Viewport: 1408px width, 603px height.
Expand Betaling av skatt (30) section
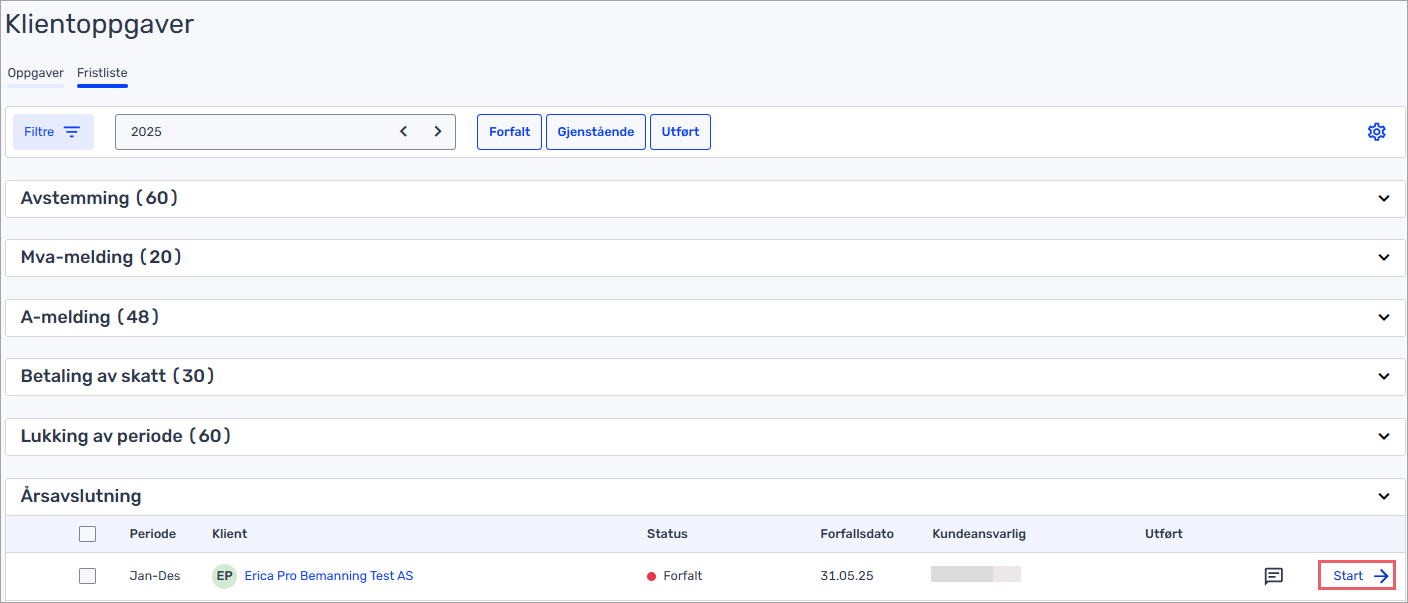click(x=703, y=377)
